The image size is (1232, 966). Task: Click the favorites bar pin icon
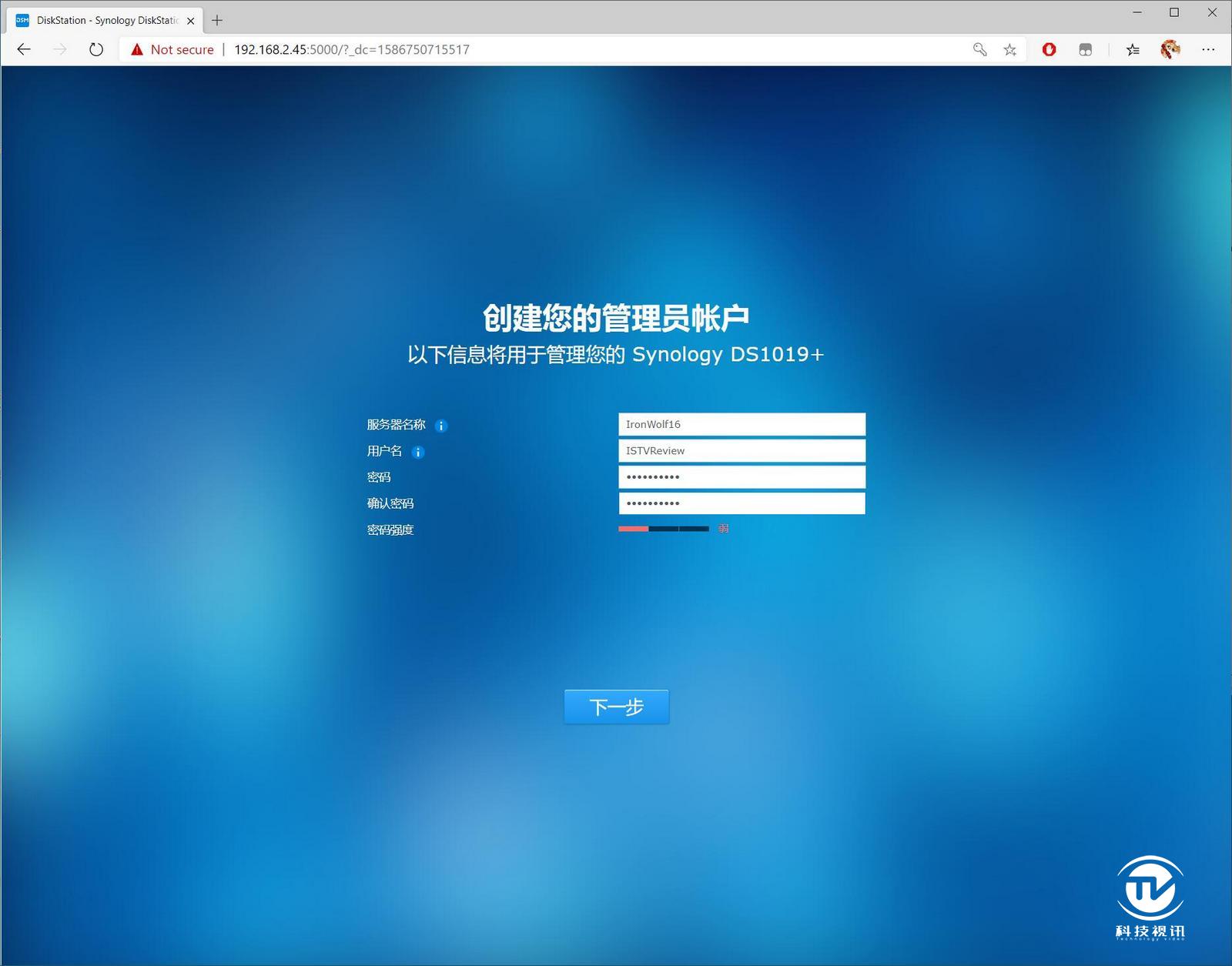[1131, 49]
